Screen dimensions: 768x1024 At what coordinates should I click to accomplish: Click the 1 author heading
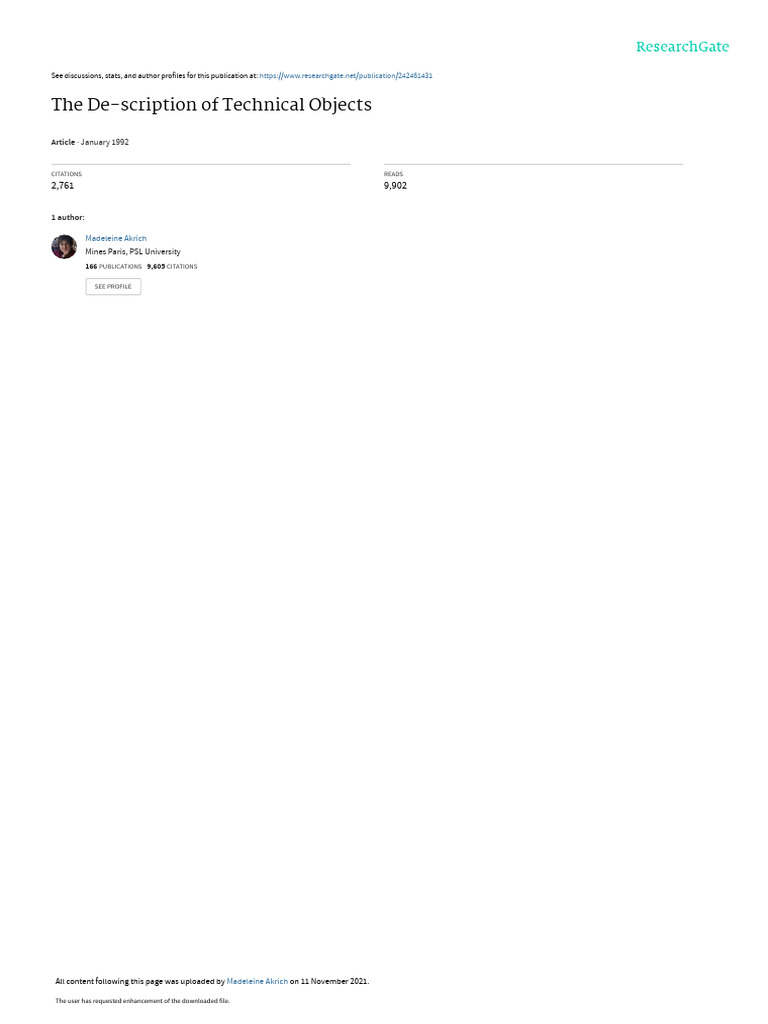click(x=68, y=217)
